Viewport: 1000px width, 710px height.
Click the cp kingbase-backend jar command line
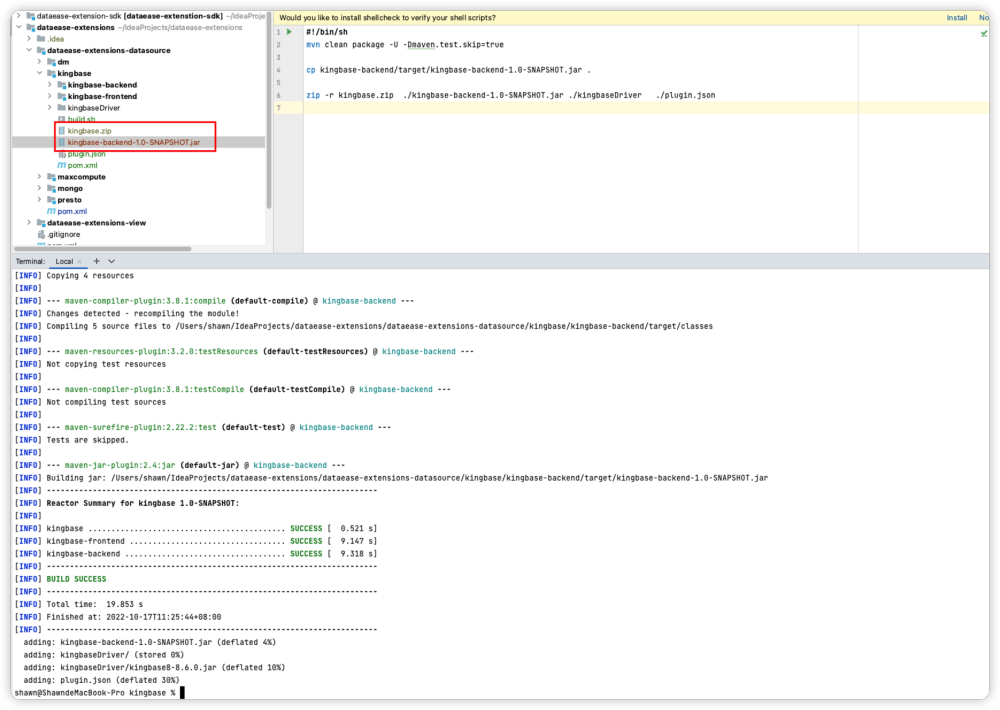tap(448, 70)
